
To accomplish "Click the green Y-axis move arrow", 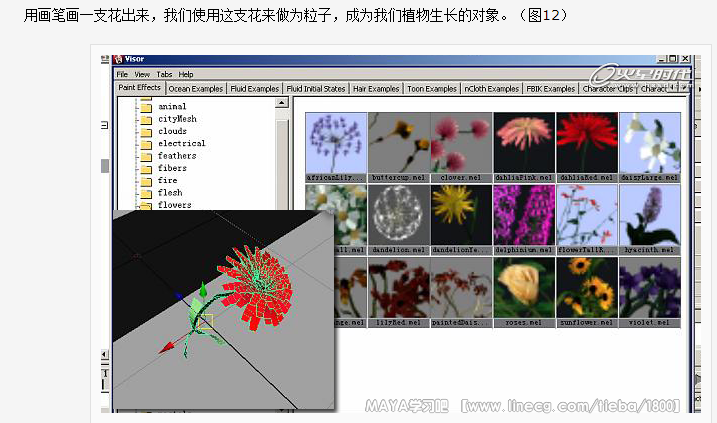I will (x=203, y=290).
